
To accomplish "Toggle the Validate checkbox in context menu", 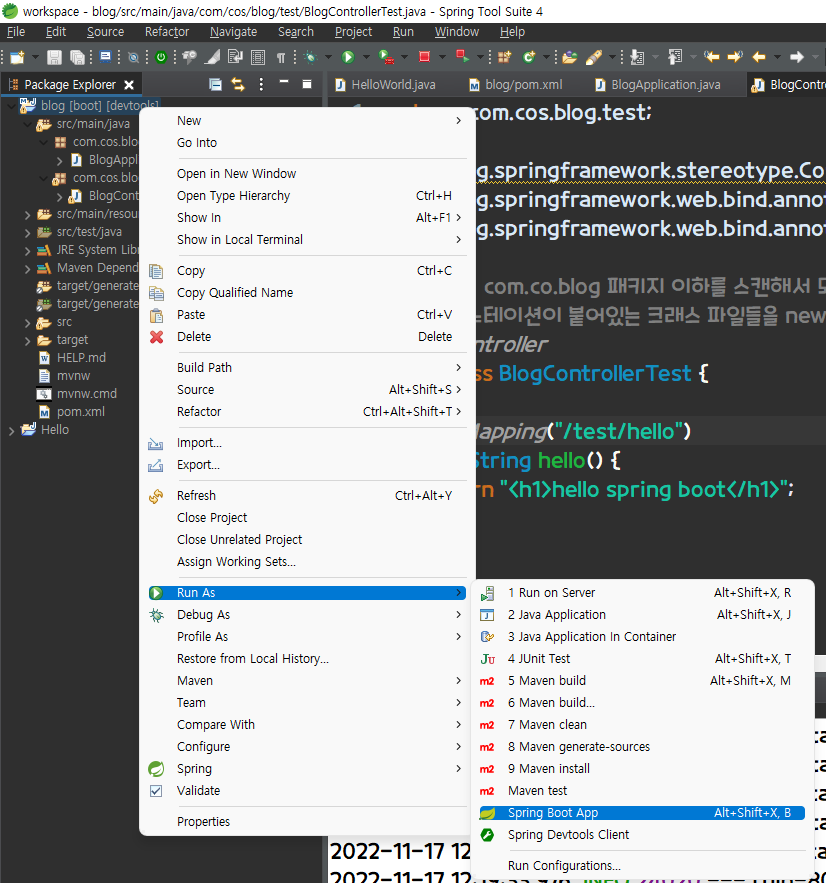I will point(156,791).
